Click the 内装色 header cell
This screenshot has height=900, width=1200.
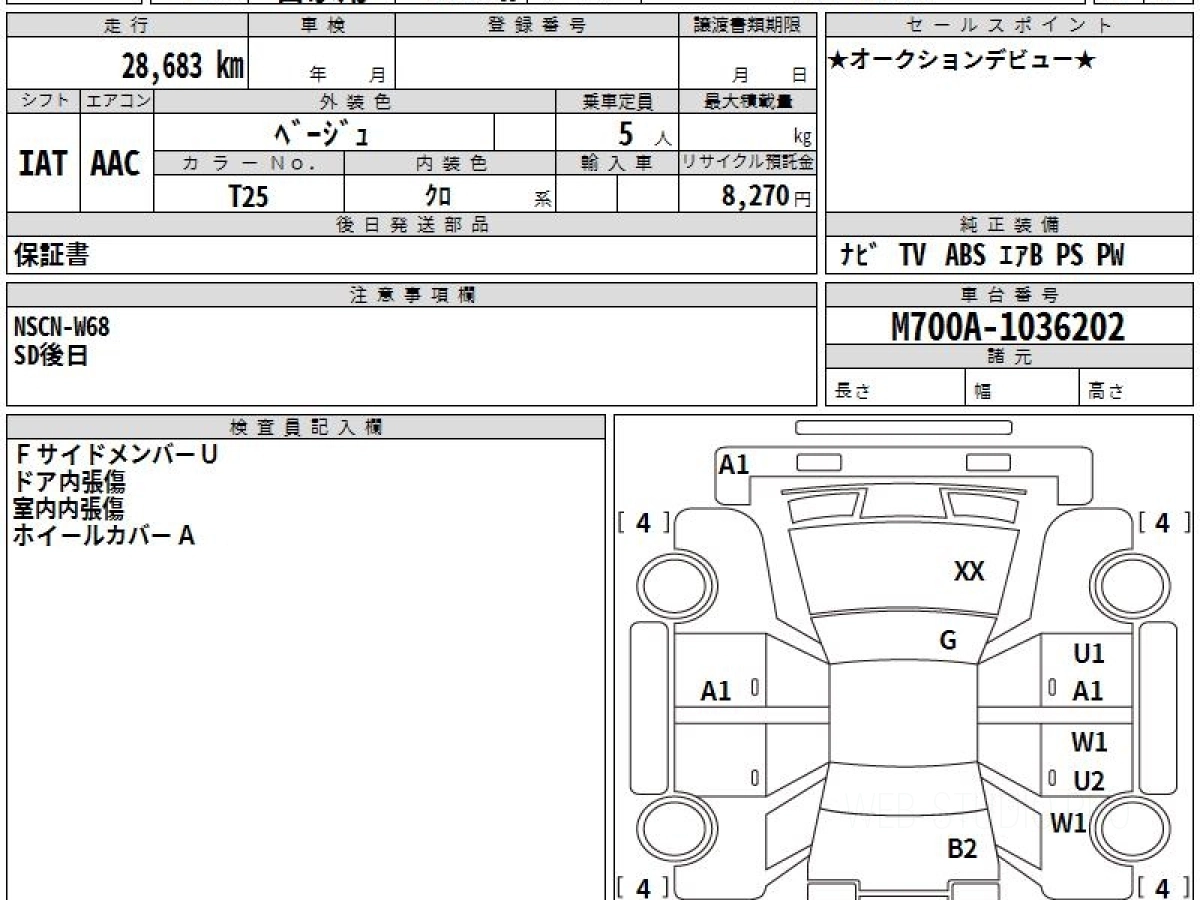[x=450, y=164]
